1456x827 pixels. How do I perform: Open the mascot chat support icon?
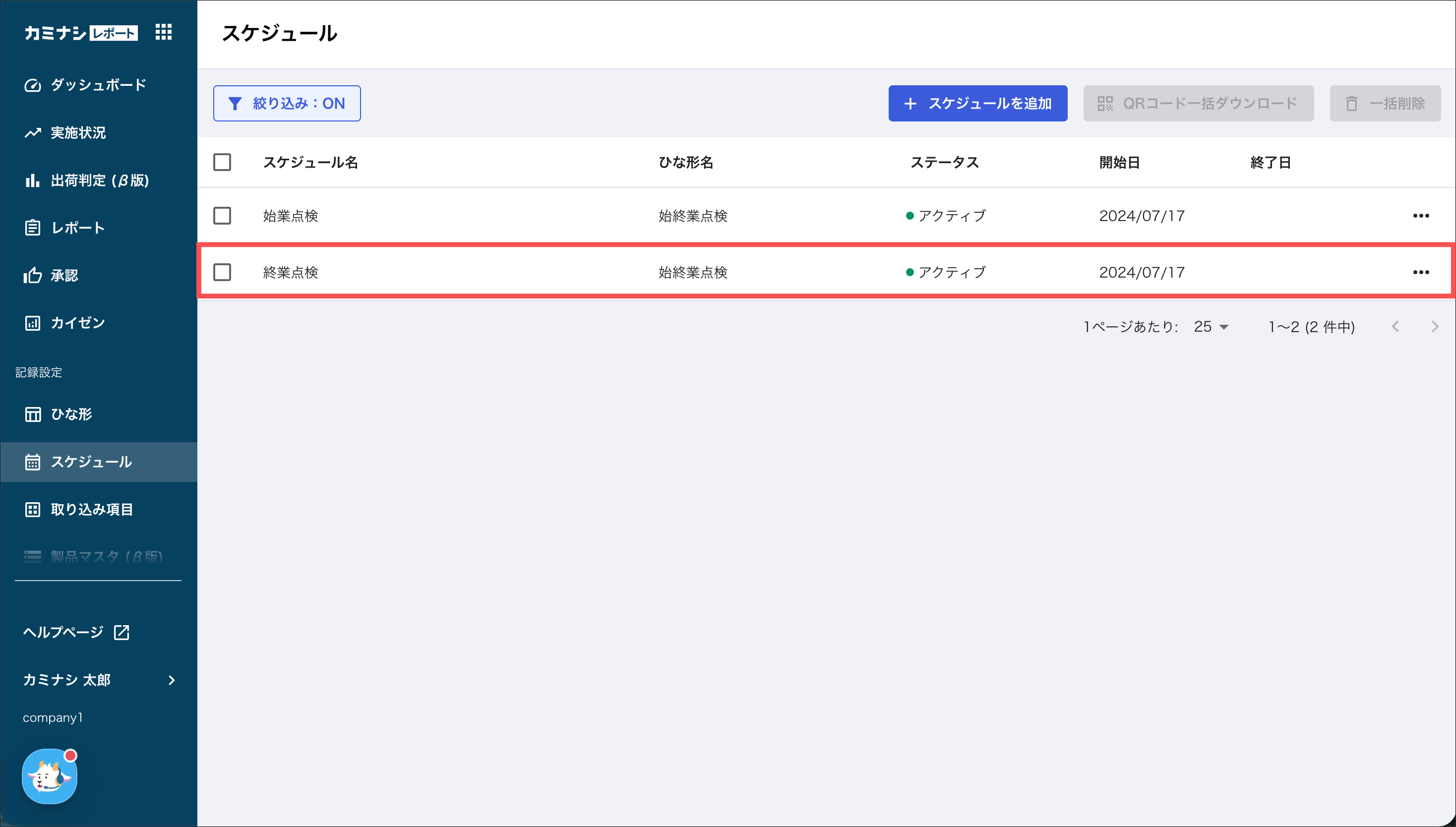pos(50,776)
